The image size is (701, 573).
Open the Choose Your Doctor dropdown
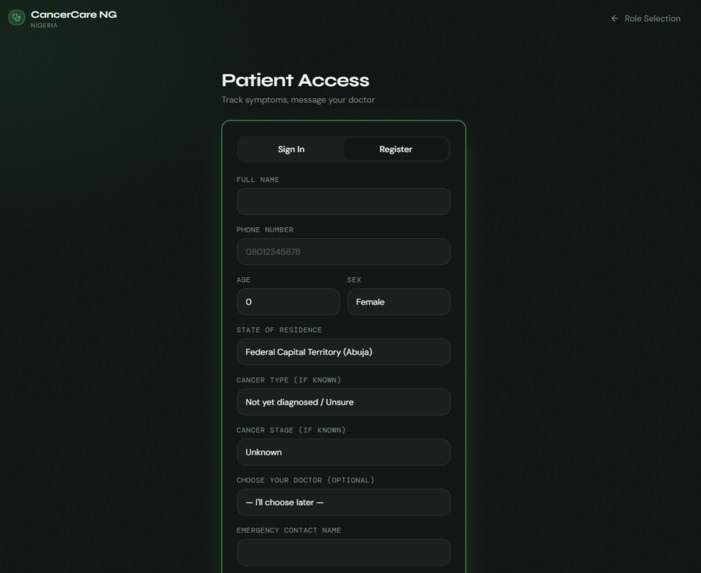click(x=343, y=502)
